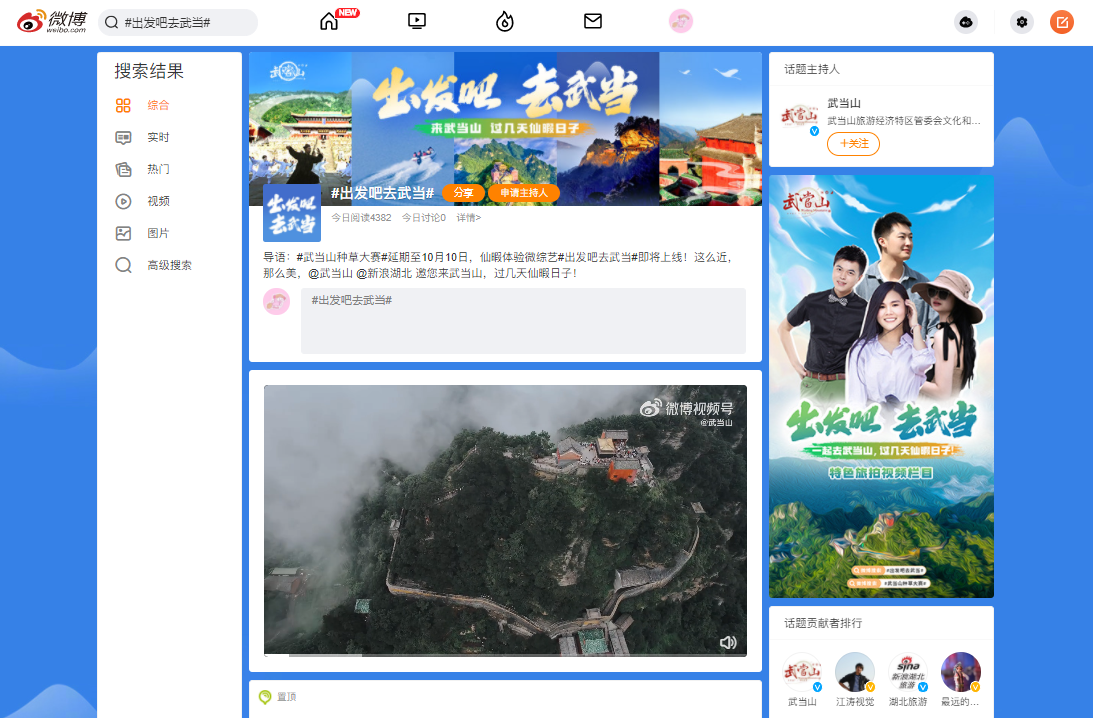The image size is (1093, 718).
Task: Click the search magnifier icon
Action: point(112,22)
